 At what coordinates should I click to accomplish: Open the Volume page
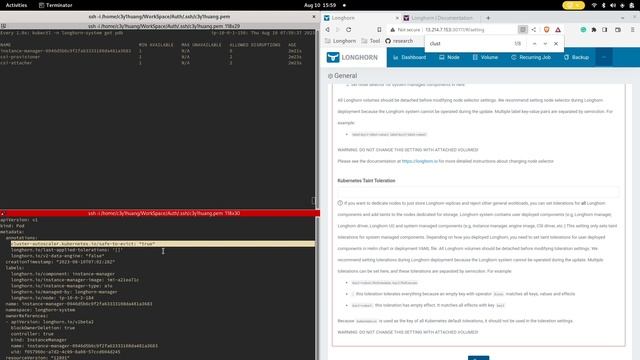(485, 58)
